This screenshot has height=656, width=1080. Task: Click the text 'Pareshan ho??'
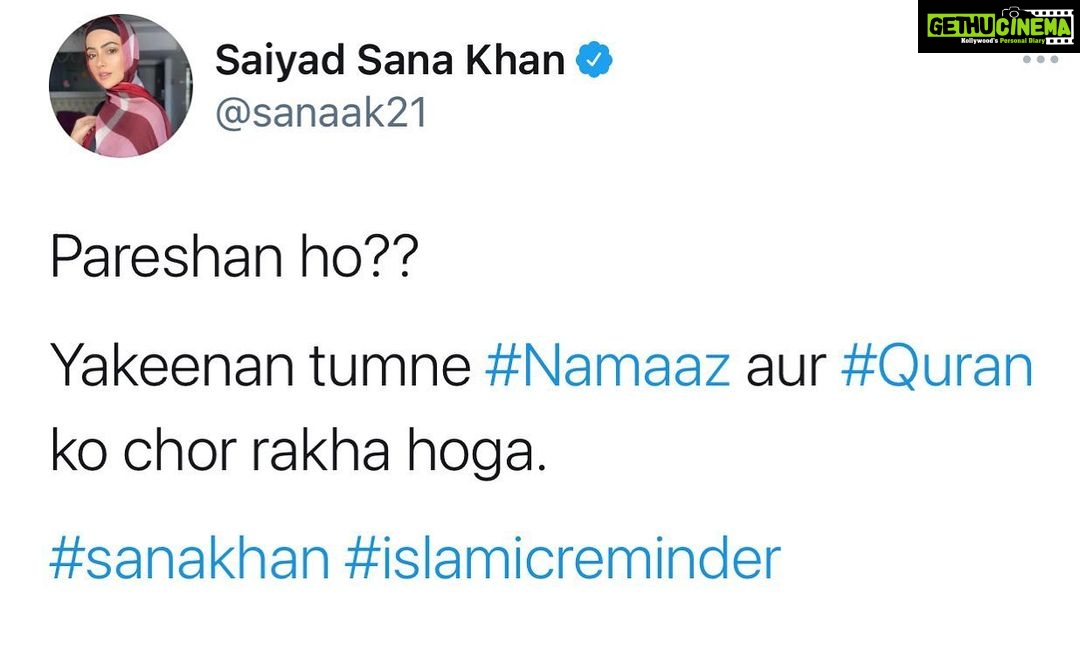coord(234,257)
